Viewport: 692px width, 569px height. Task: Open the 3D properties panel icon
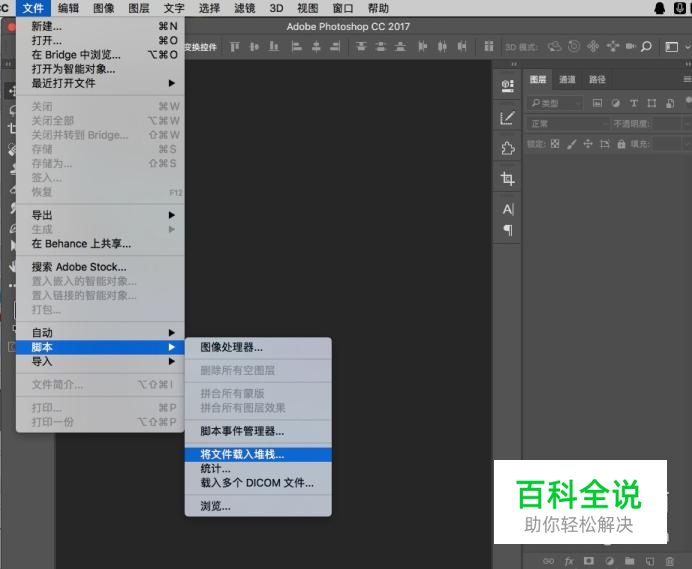tap(508, 85)
